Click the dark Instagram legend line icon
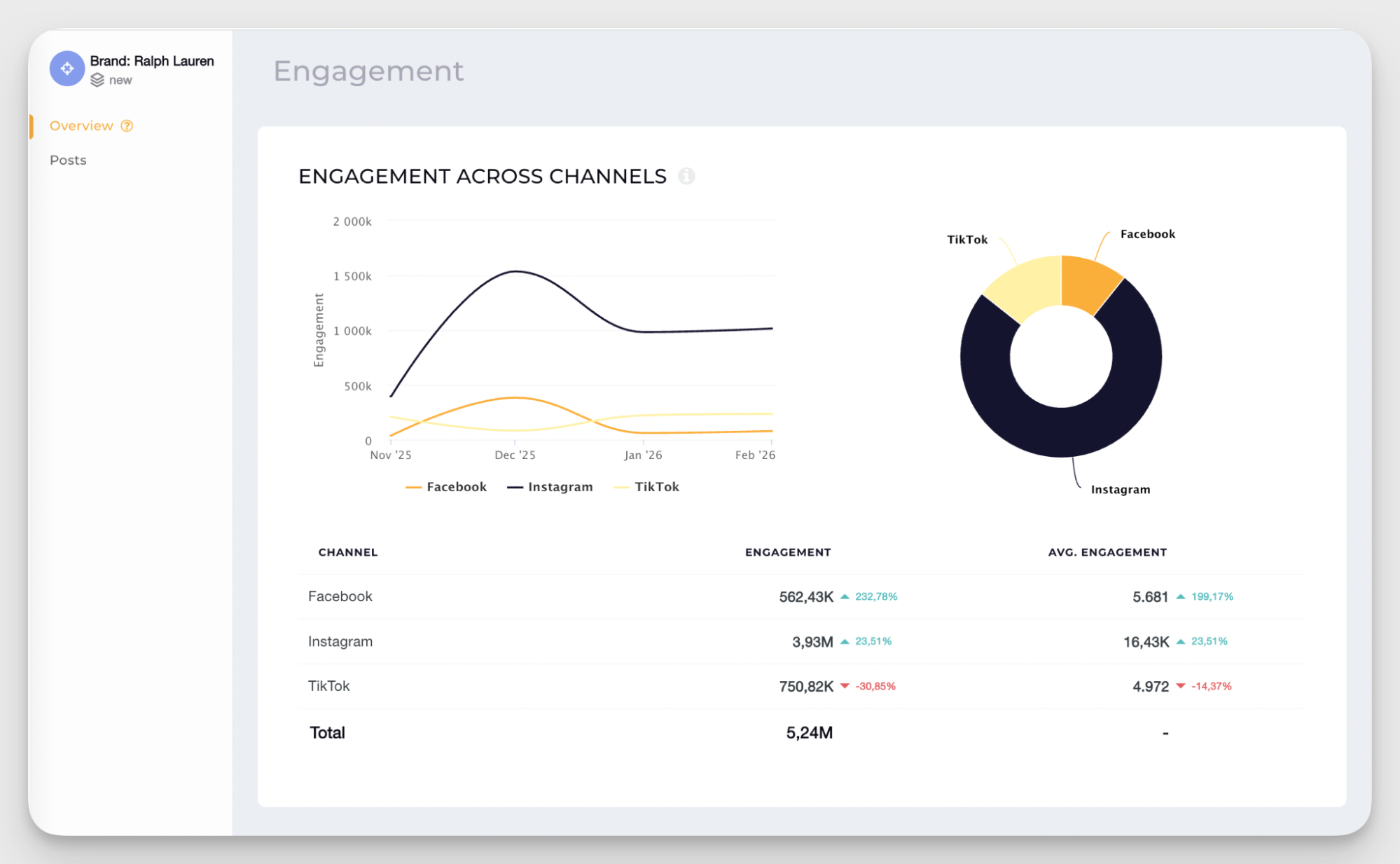 (x=515, y=486)
